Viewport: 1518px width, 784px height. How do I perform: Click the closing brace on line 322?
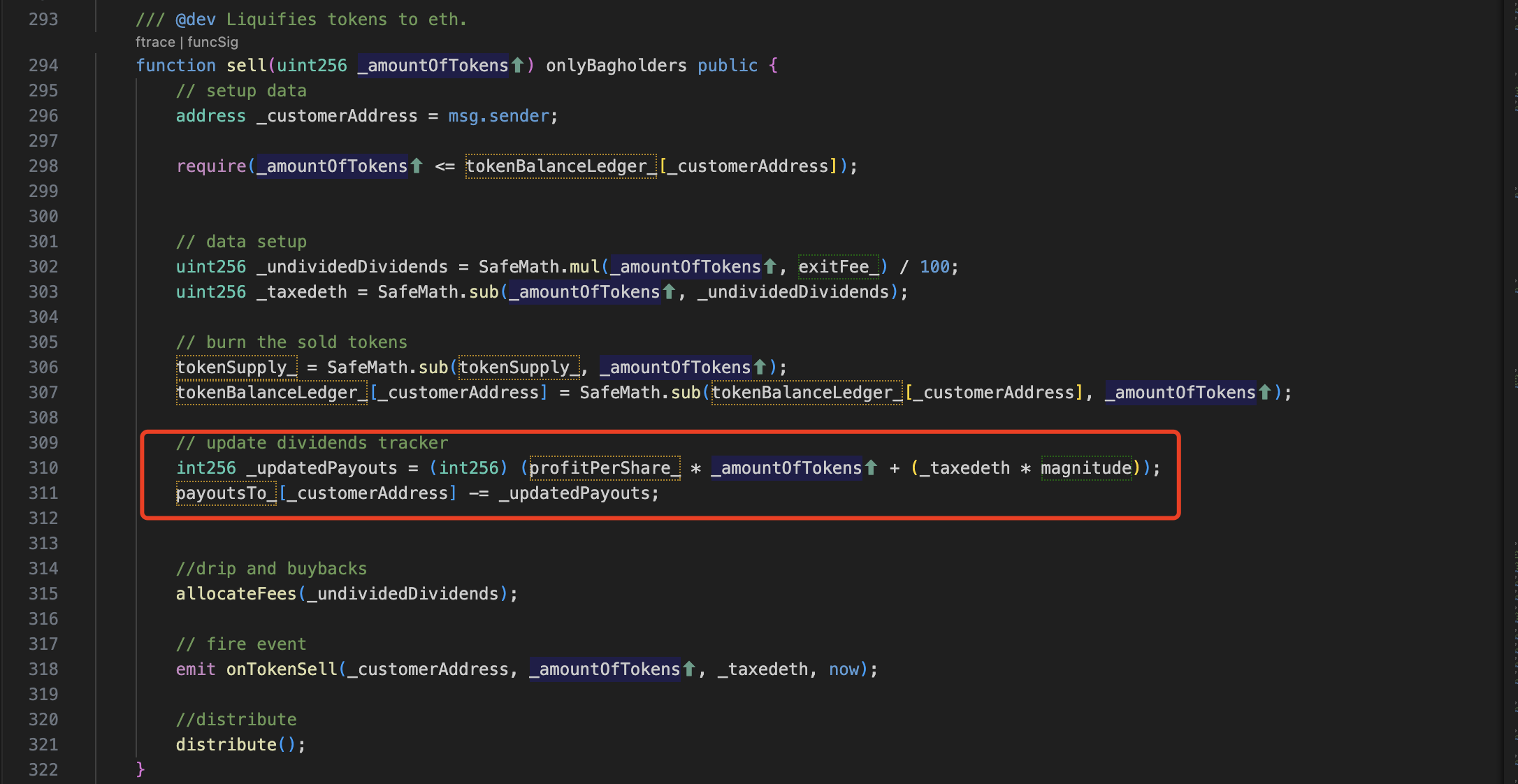pyautogui.click(x=140, y=770)
